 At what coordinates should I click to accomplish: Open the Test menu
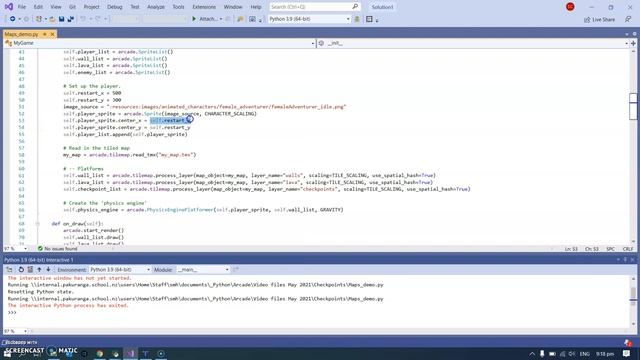pyautogui.click(x=135, y=7)
